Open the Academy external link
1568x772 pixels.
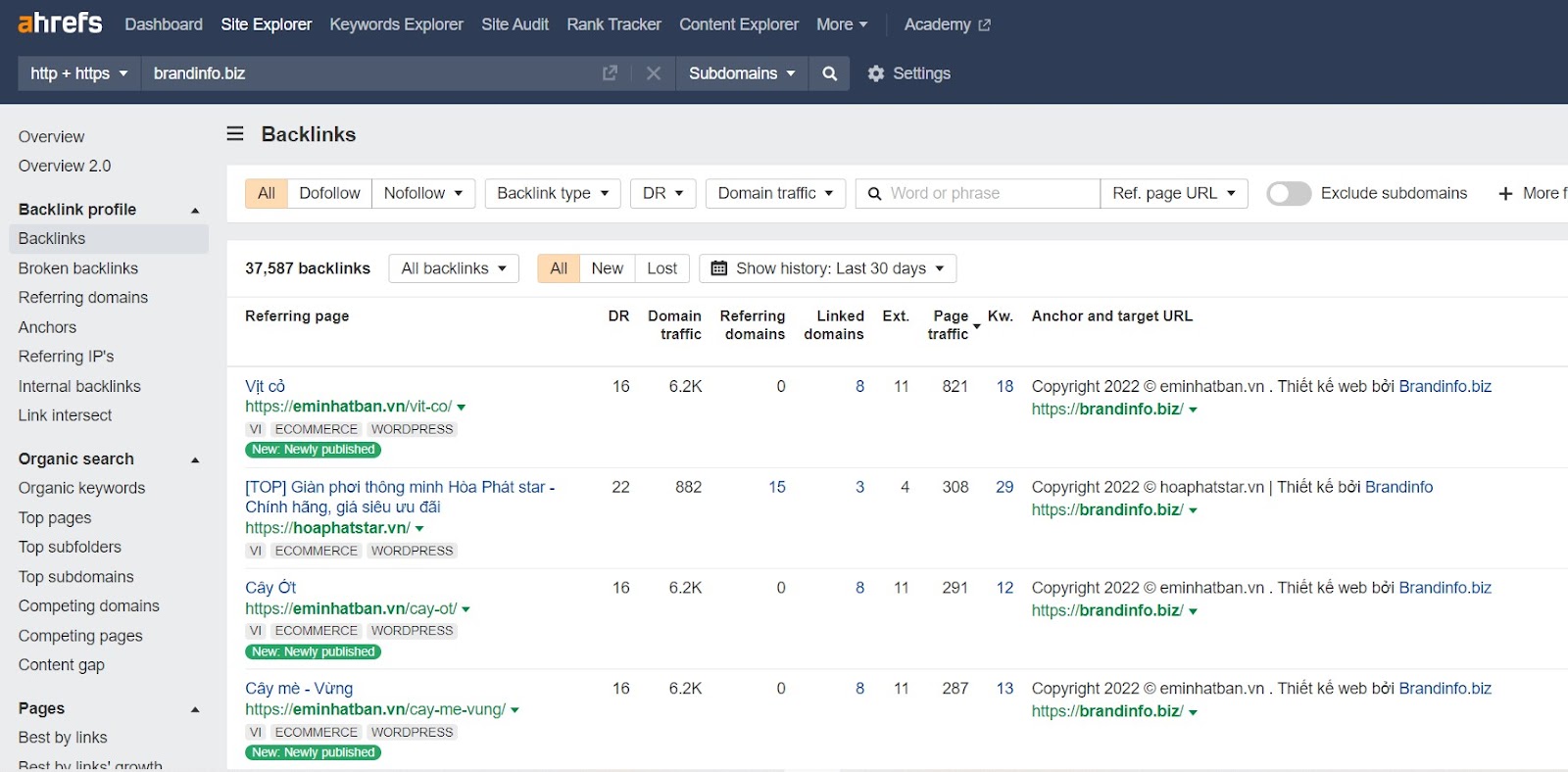[947, 24]
